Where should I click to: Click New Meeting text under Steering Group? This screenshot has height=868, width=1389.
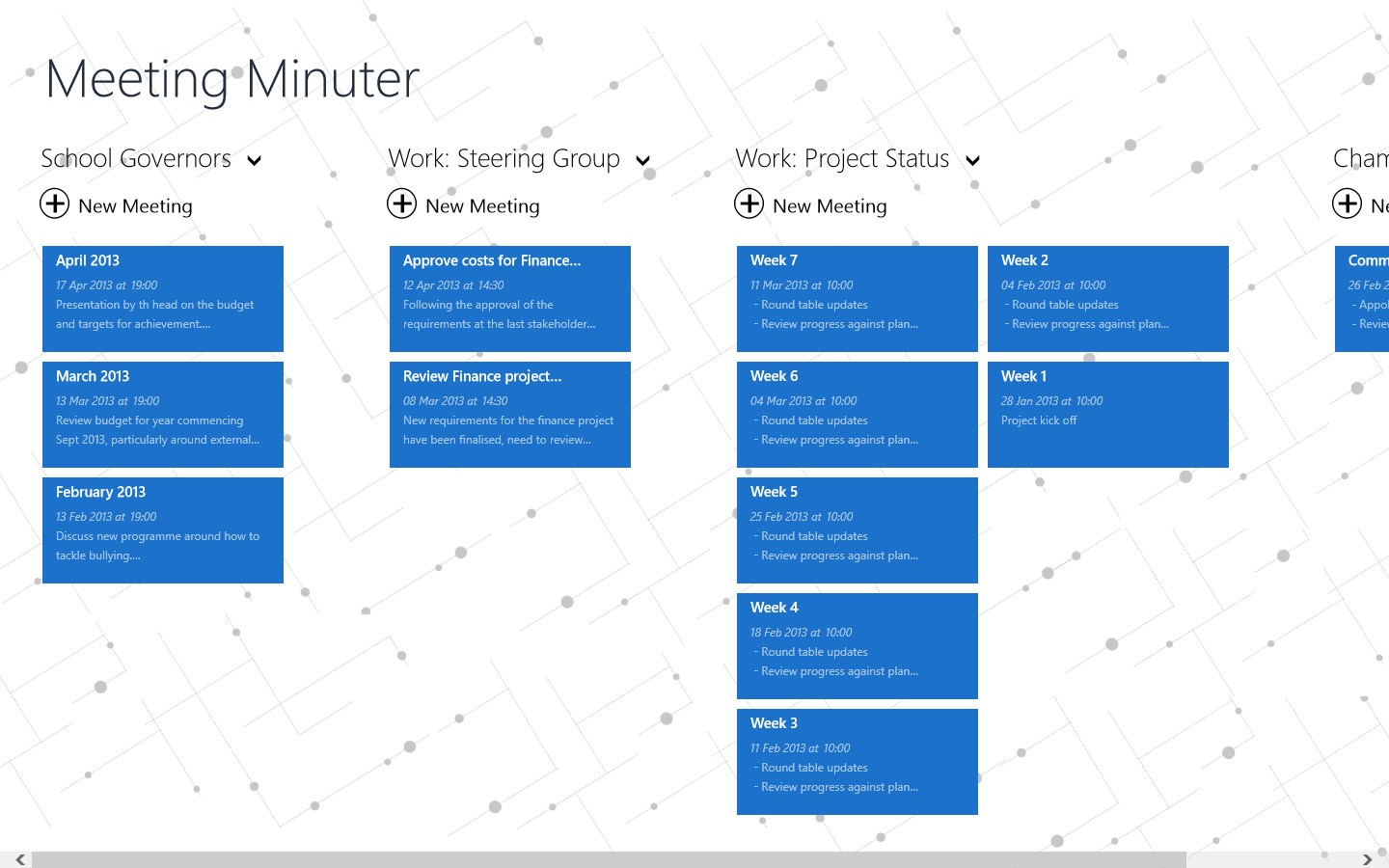[x=482, y=206]
